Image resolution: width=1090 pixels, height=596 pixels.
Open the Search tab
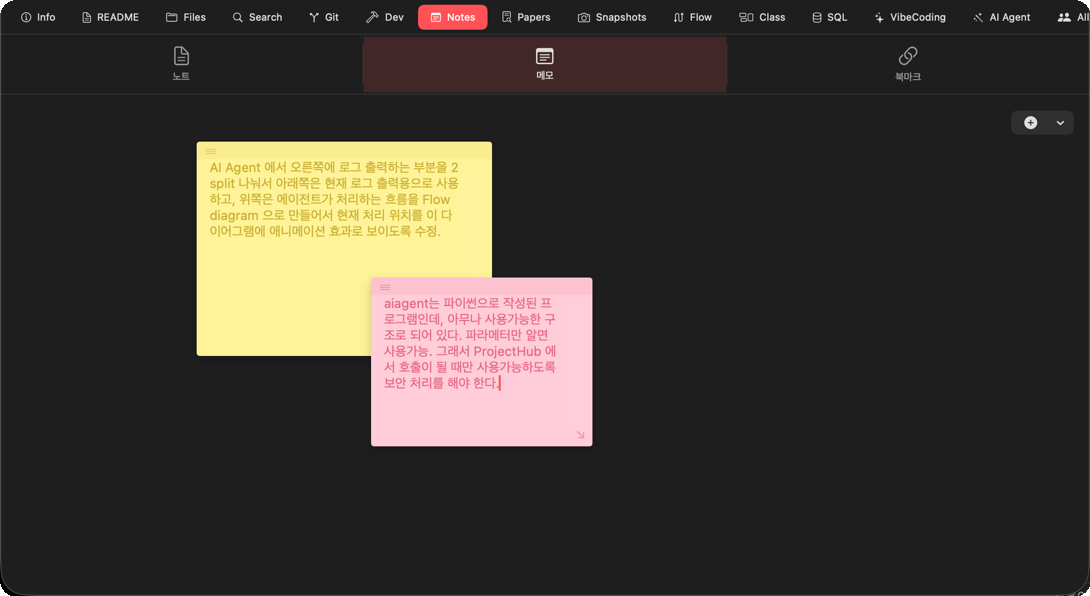pyautogui.click(x=256, y=17)
